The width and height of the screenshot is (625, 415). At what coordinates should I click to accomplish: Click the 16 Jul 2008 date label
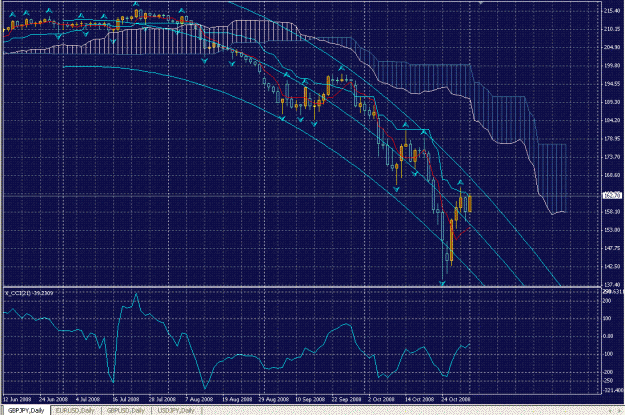coord(126,399)
